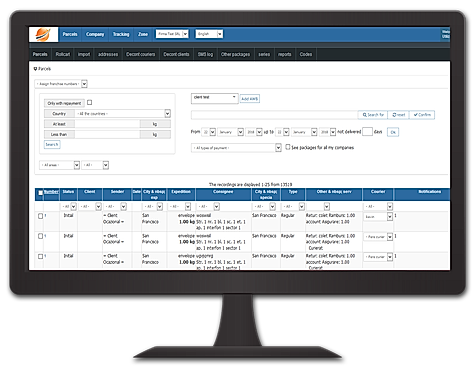Open the client test dropdown
475x368 pixels.
[x=215, y=98]
